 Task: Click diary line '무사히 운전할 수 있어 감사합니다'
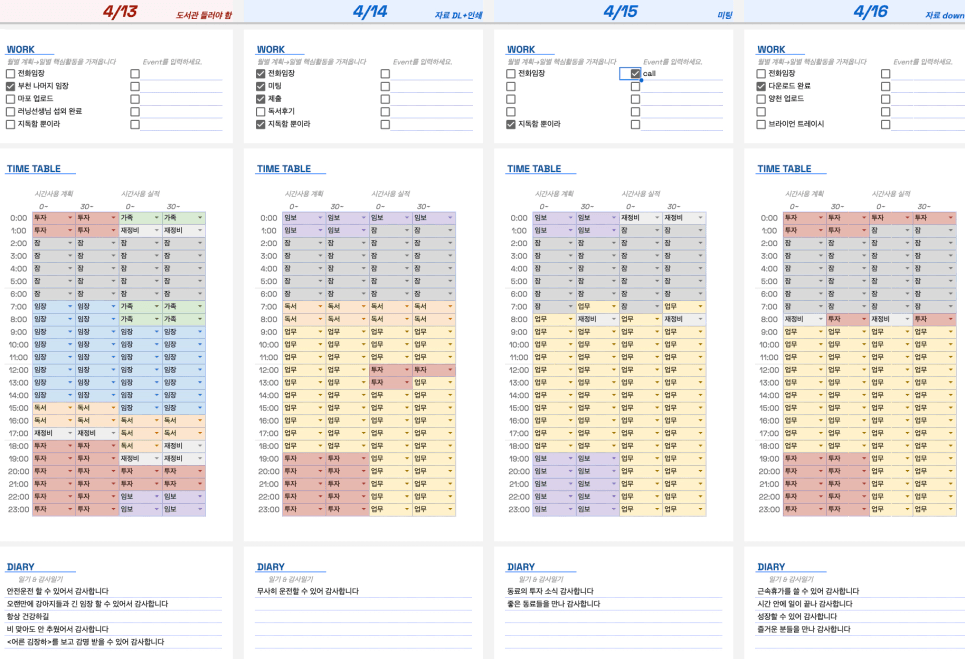point(308,591)
